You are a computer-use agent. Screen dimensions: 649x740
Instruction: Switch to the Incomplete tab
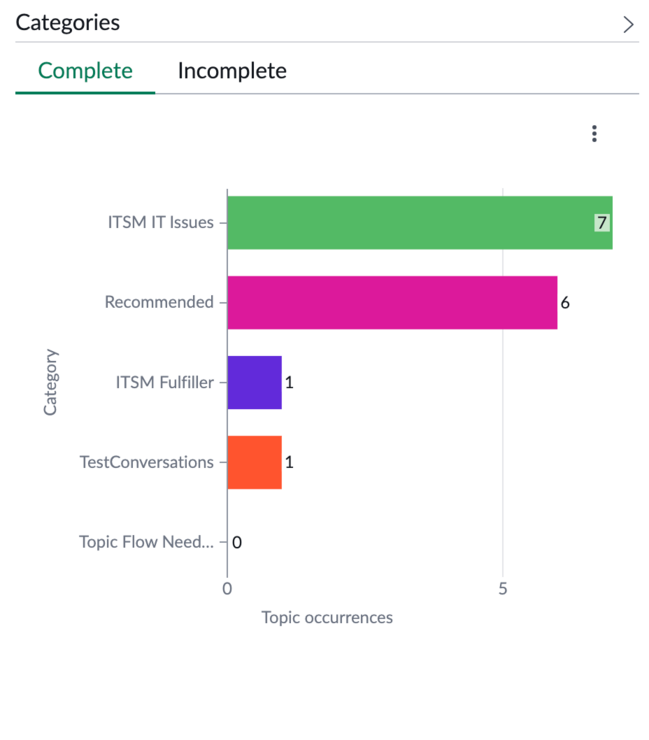coord(232,71)
